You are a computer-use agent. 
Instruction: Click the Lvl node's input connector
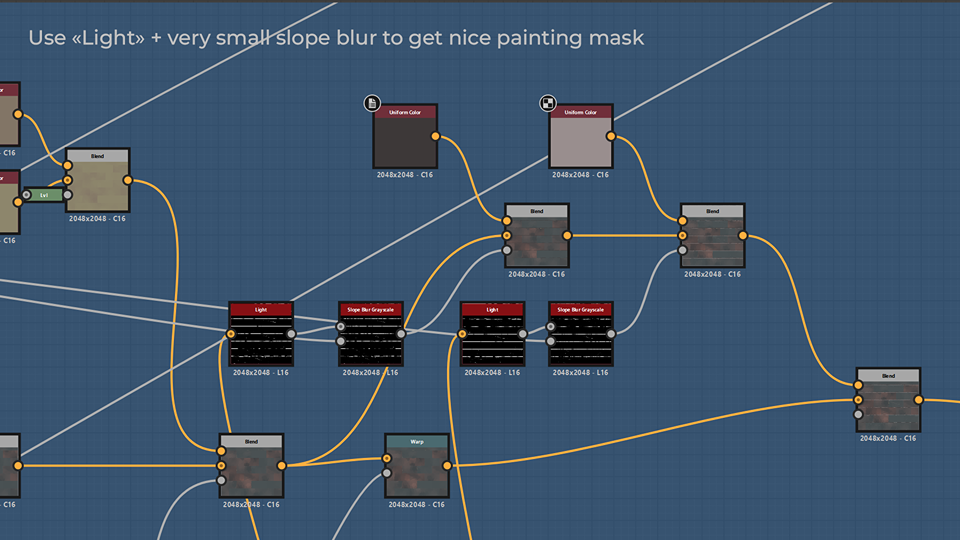[x=26, y=195]
